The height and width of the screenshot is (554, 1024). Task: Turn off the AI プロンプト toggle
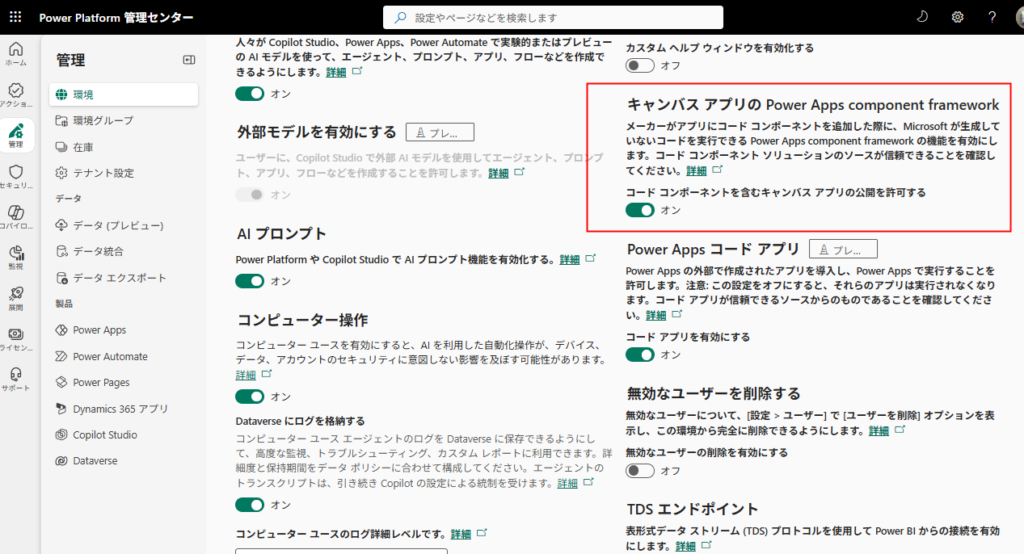(249, 281)
